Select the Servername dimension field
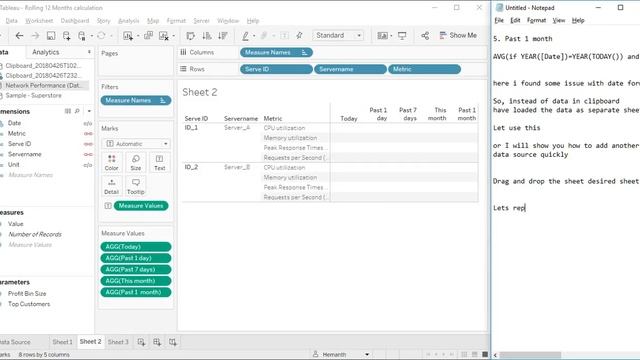Viewport: 640px width, 360px height. pos(24,154)
